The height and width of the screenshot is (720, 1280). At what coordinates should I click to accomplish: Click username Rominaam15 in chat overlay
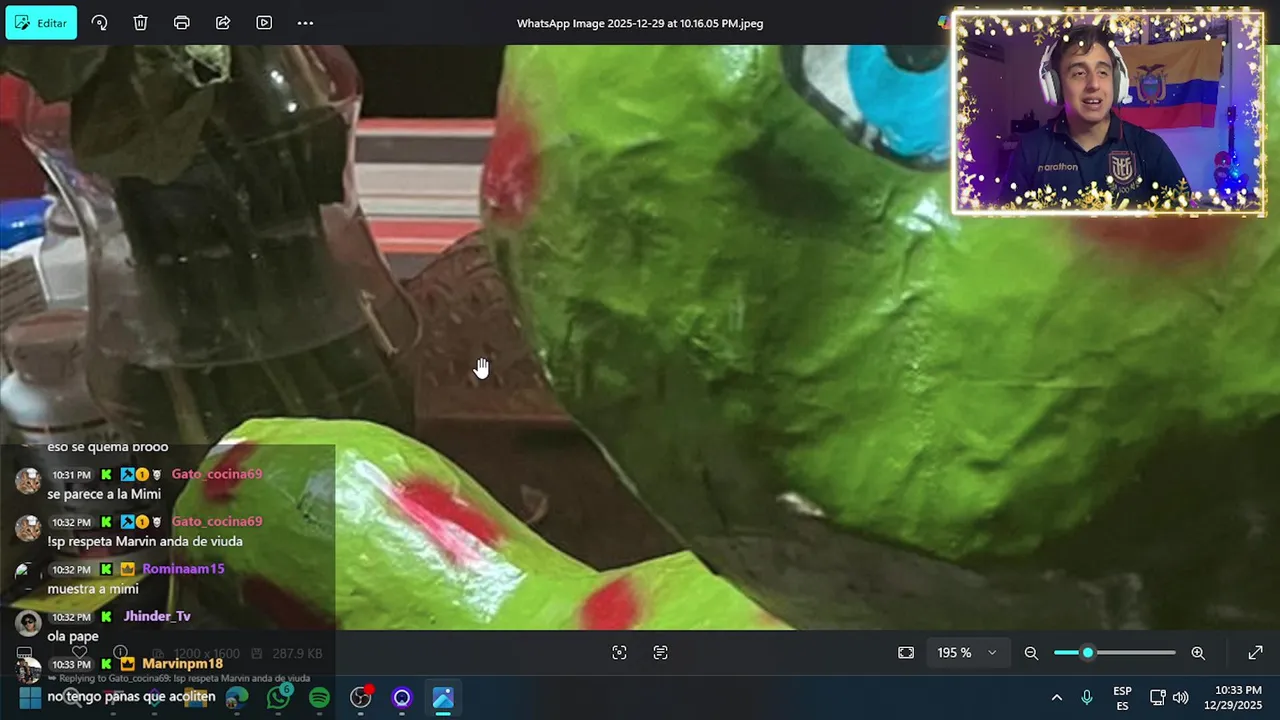[183, 569]
